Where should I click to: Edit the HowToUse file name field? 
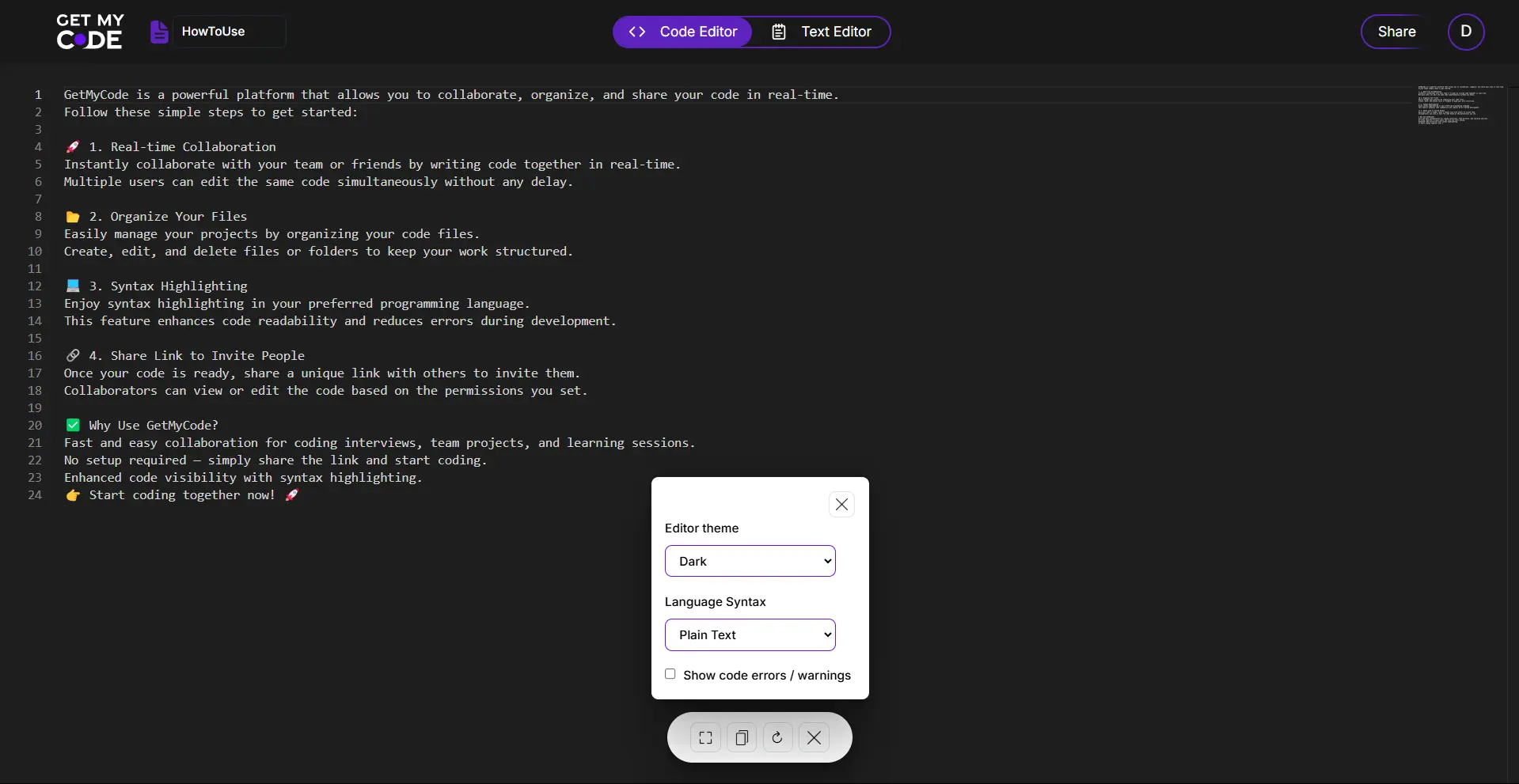click(229, 32)
